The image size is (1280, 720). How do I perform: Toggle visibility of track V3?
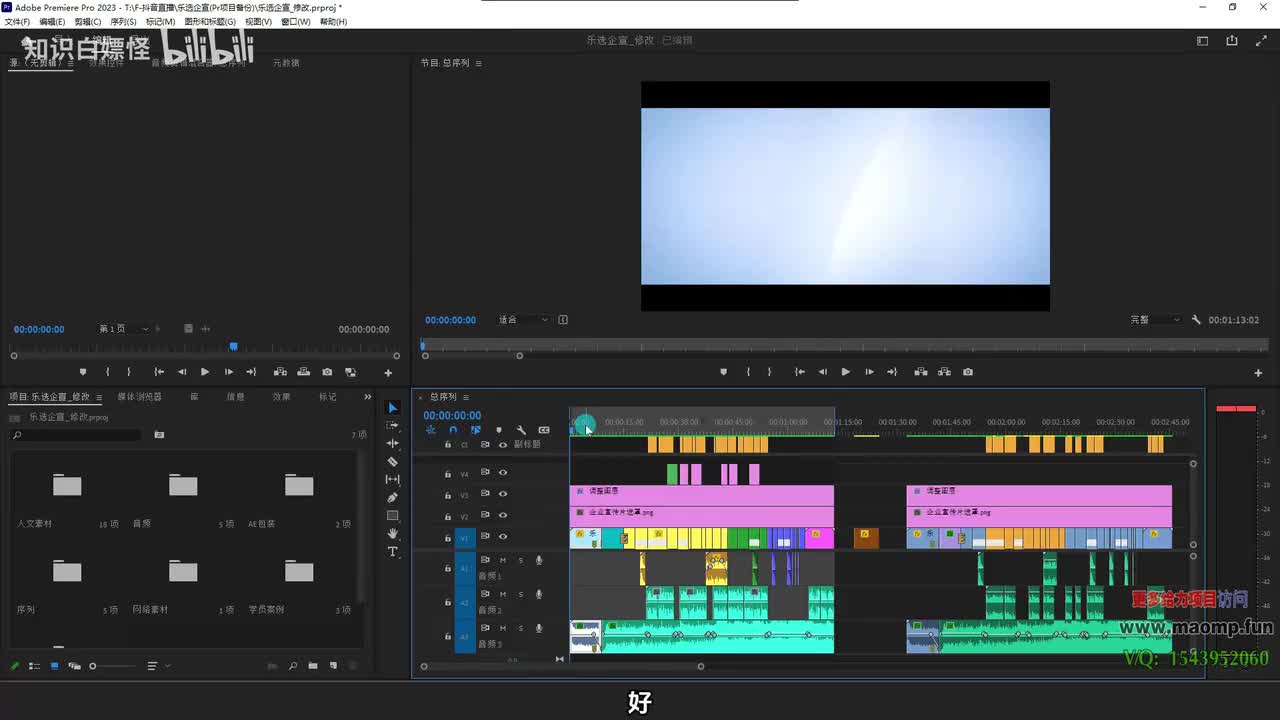tap(503, 494)
